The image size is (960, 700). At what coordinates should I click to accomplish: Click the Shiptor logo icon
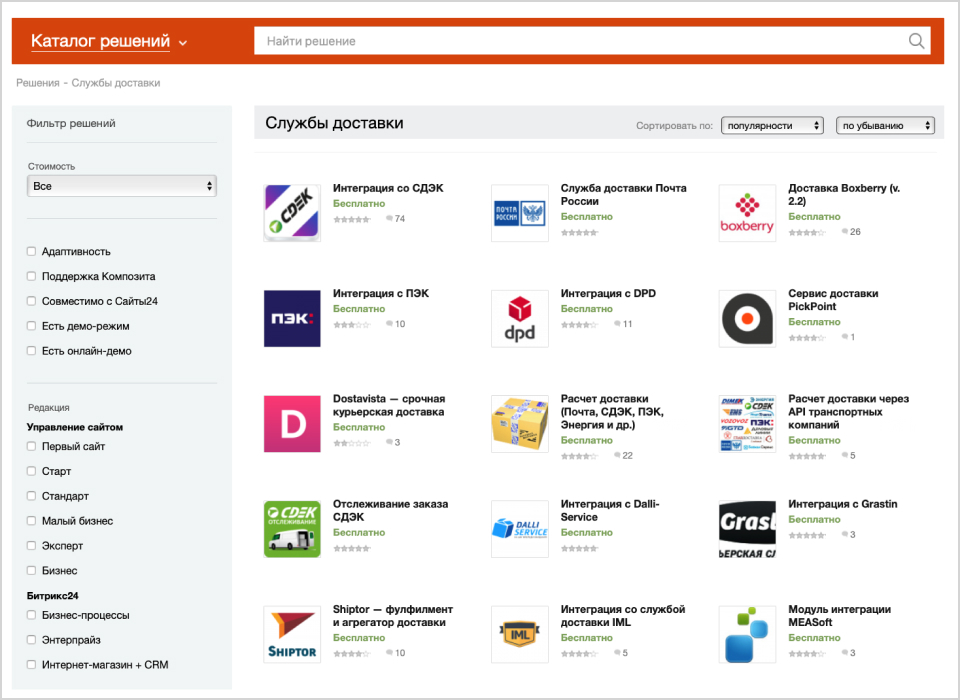point(292,634)
